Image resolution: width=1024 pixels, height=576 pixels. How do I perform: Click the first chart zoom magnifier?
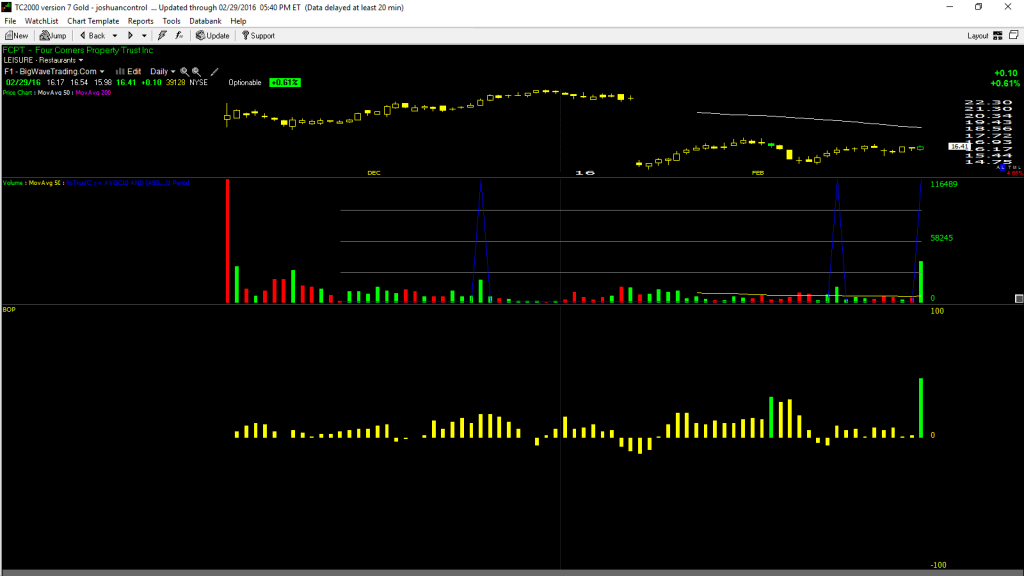pyautogui.click(x=185, y=71)
